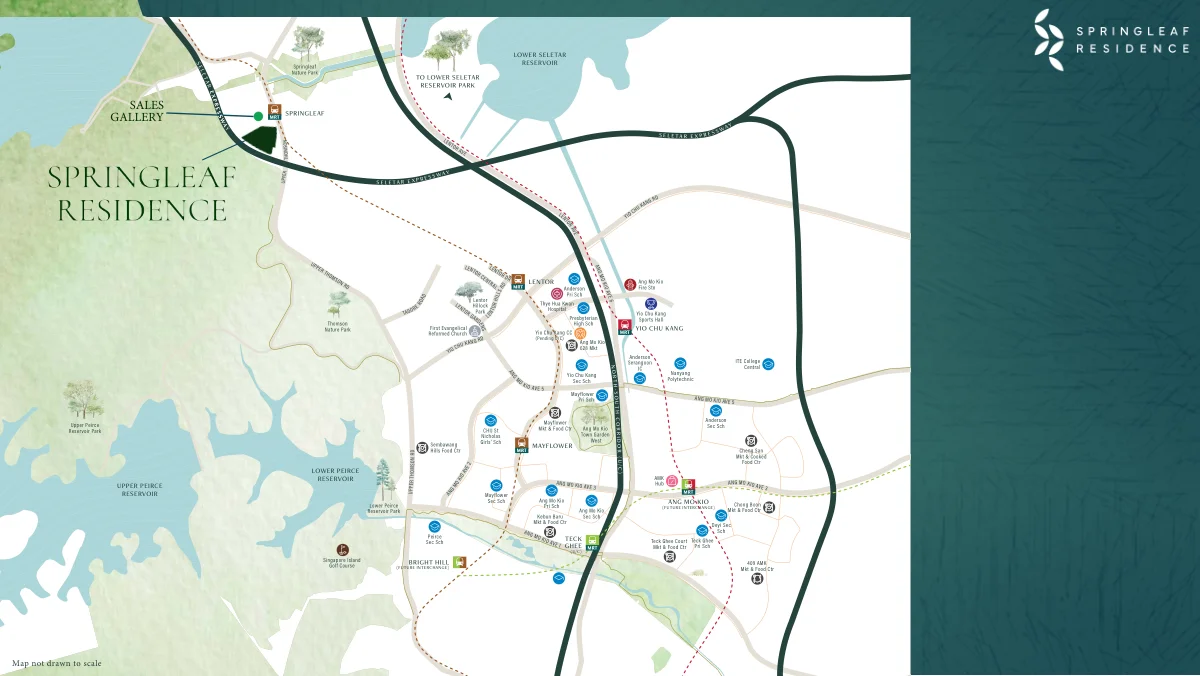Click the Ang Mo Kio MRT icon
The width and height of the screenshot is (1200, 676).
[x=688, y=487]
